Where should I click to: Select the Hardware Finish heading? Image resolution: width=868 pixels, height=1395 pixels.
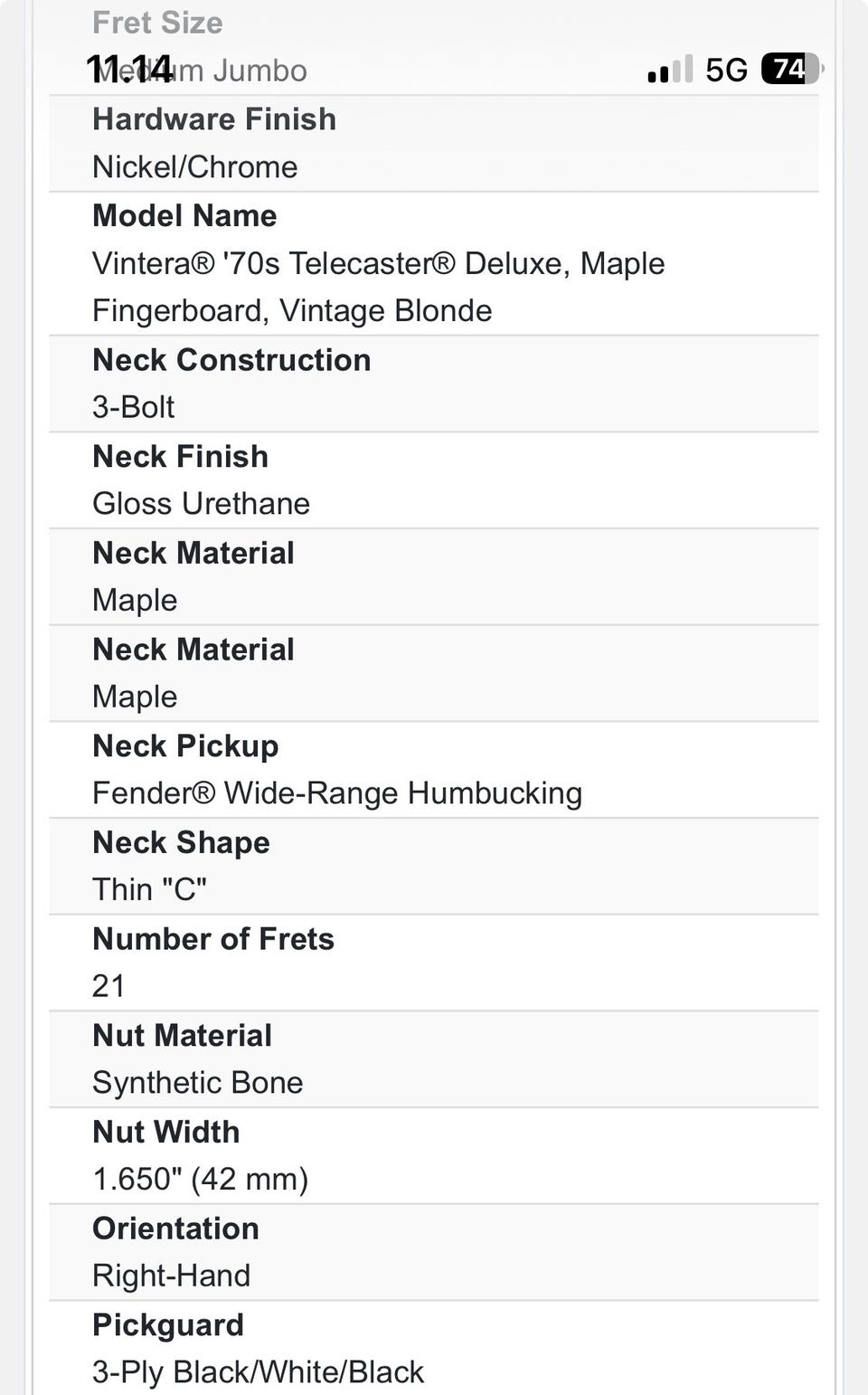point(214,119)
